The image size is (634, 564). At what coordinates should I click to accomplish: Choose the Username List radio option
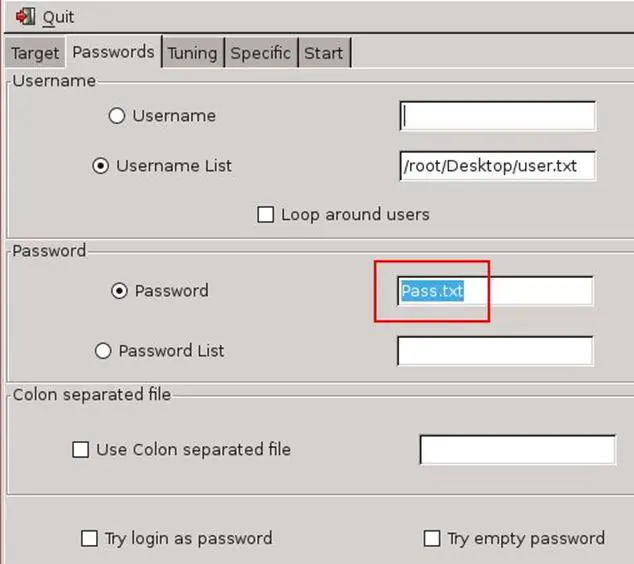pos(101,166)
